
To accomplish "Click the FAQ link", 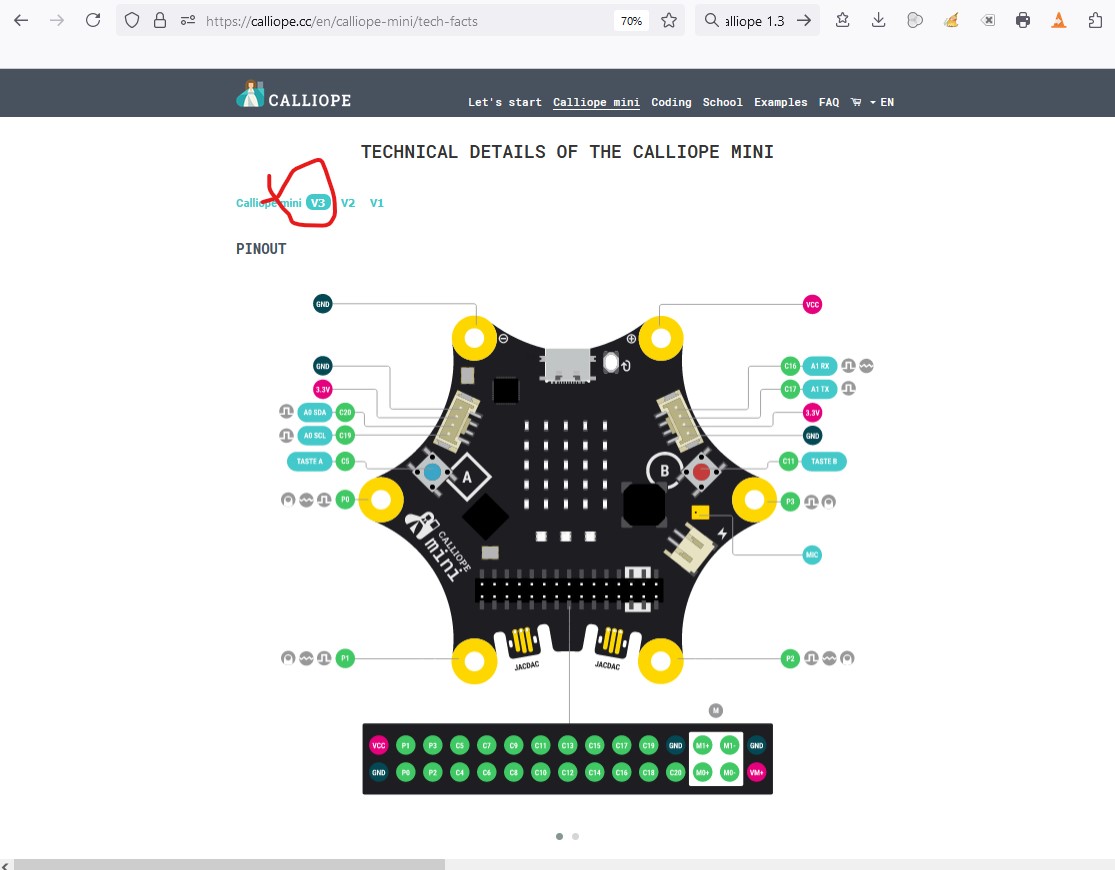I will coord(829,102).
